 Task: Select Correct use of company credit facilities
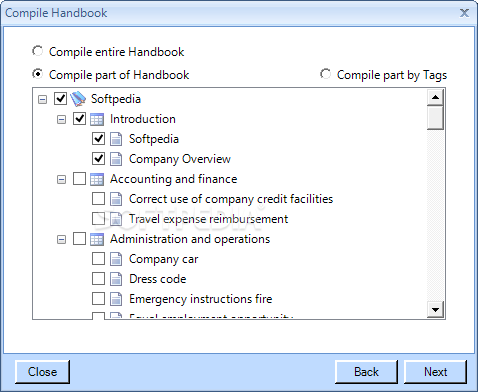pyautogui.click(x=231, y=199)
